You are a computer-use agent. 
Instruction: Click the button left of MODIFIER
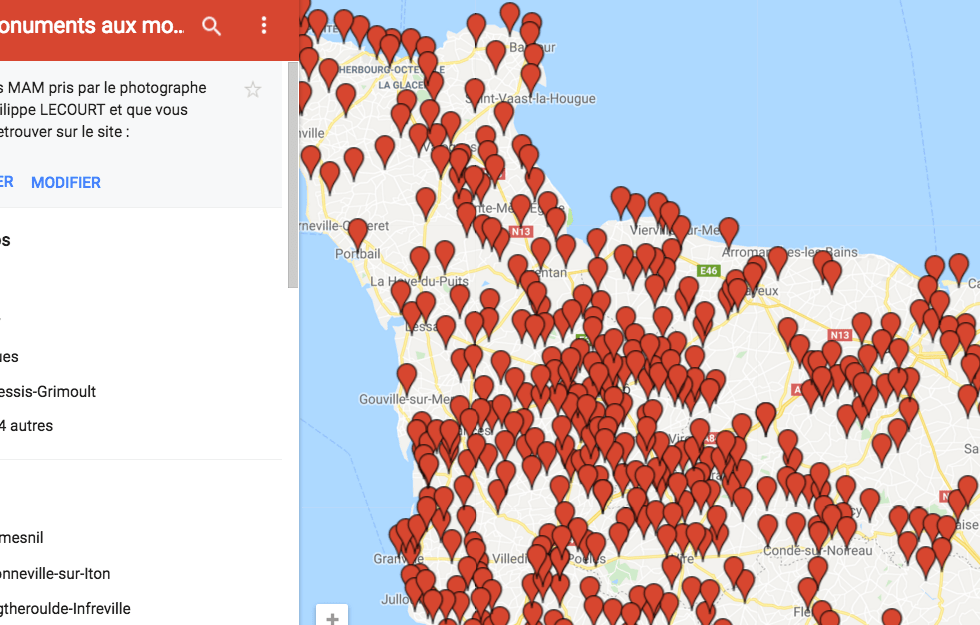pyautogui.click(x=6, y=182)
